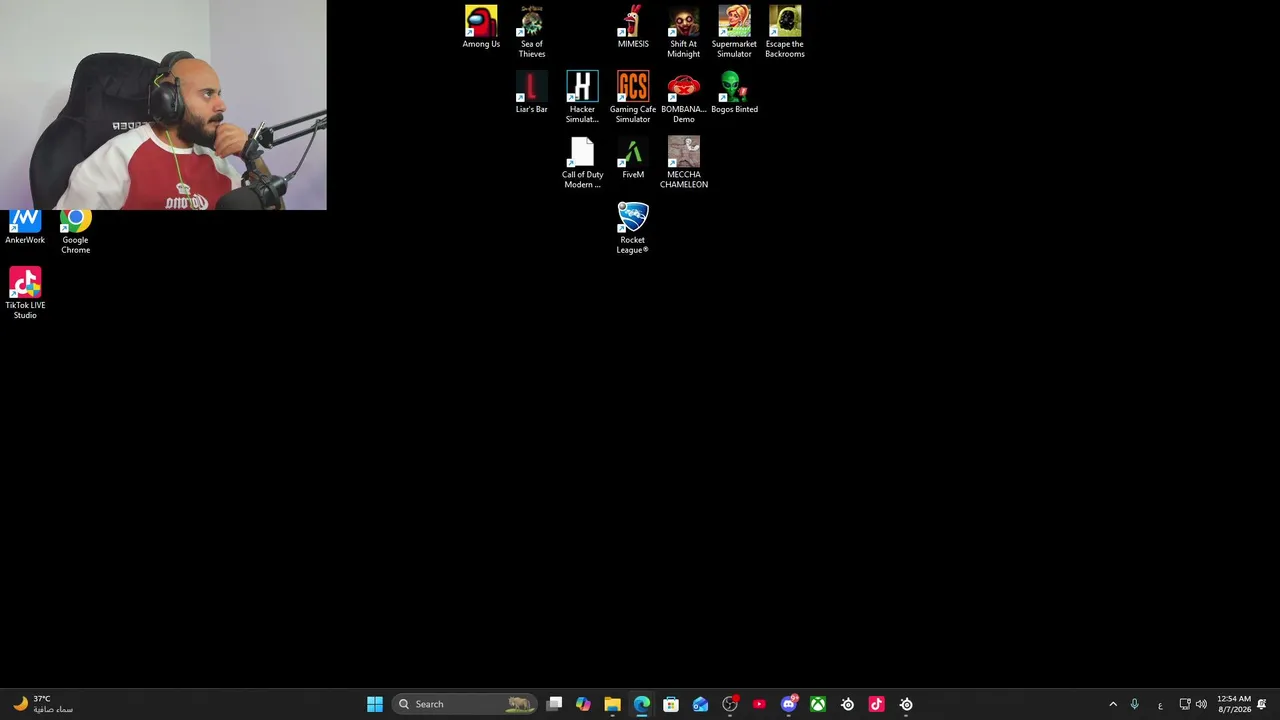Select the MIMESIS game shortcut
This screenshot has width=1280, height=720.
[x=633, y=27]
